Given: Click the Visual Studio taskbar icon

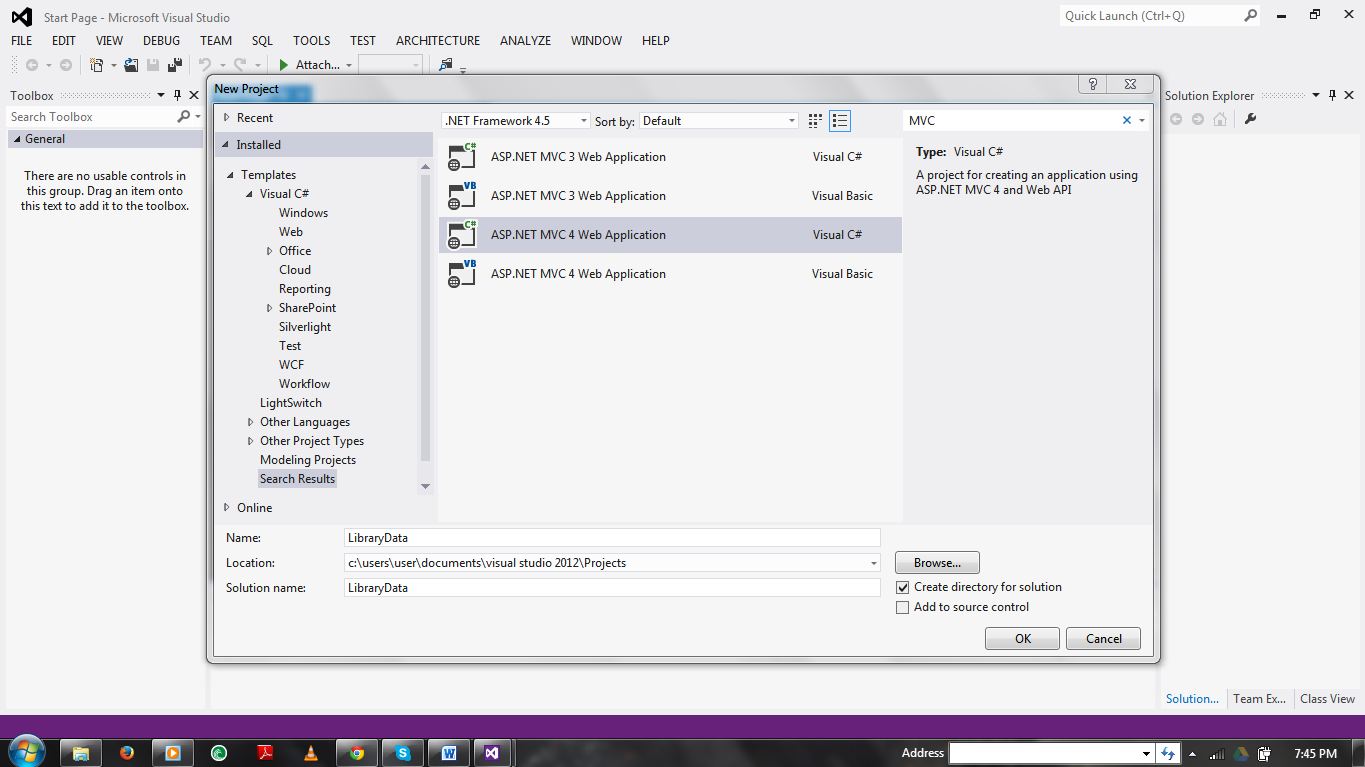Looking at the screenshot, I should coord(492,753).
